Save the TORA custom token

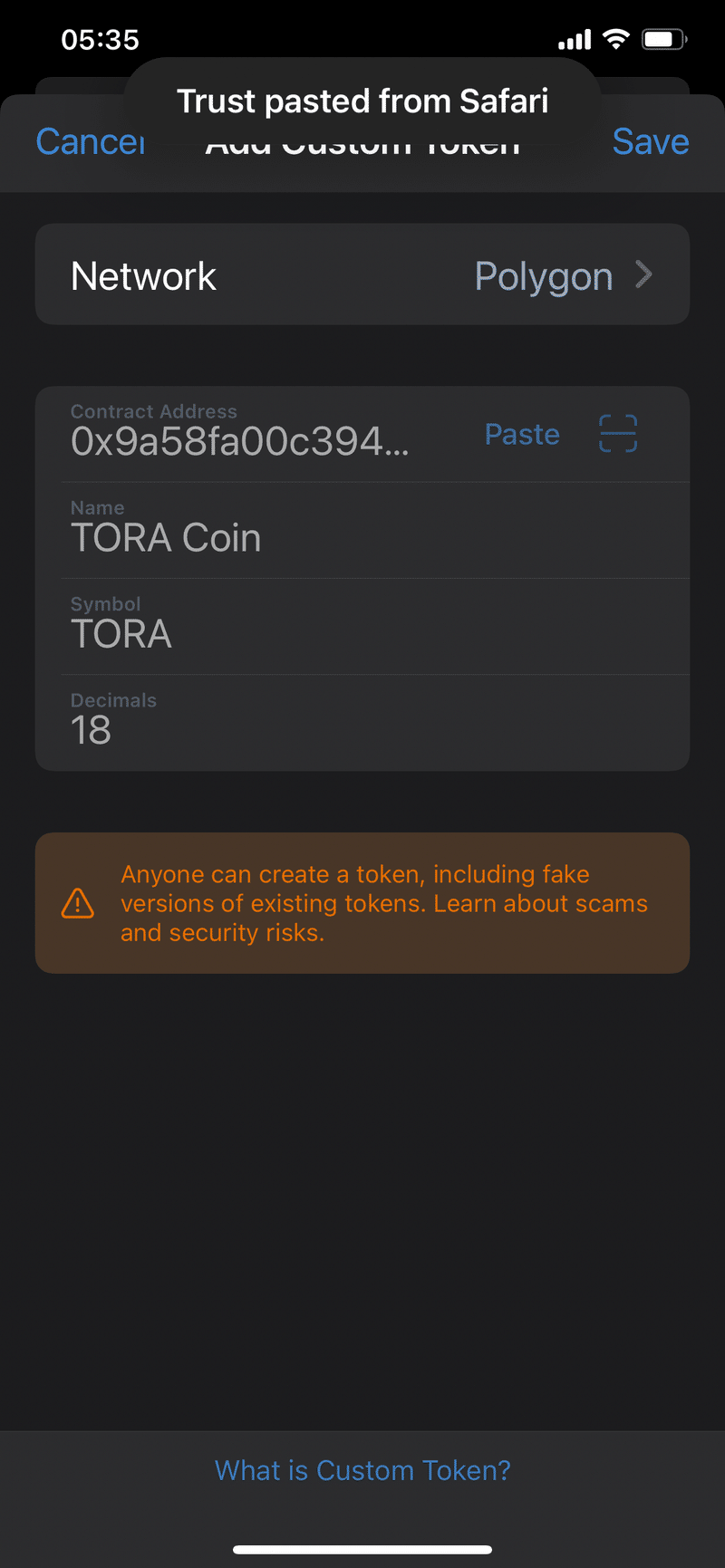point(651,141)
